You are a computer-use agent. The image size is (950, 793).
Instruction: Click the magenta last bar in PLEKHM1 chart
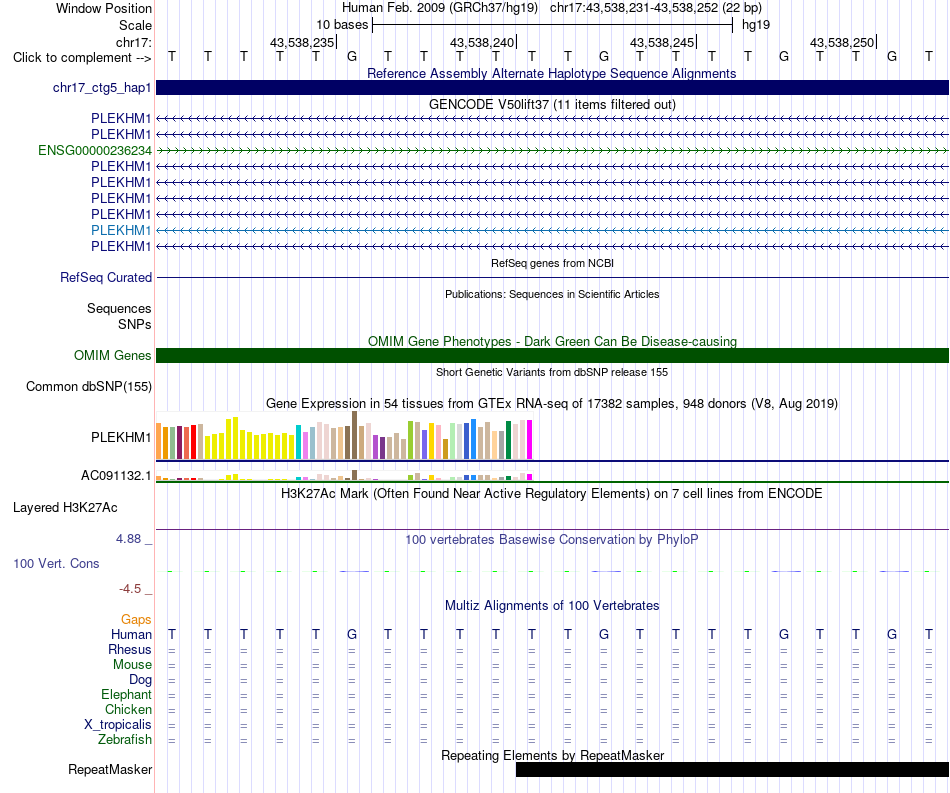pos(530,439)
